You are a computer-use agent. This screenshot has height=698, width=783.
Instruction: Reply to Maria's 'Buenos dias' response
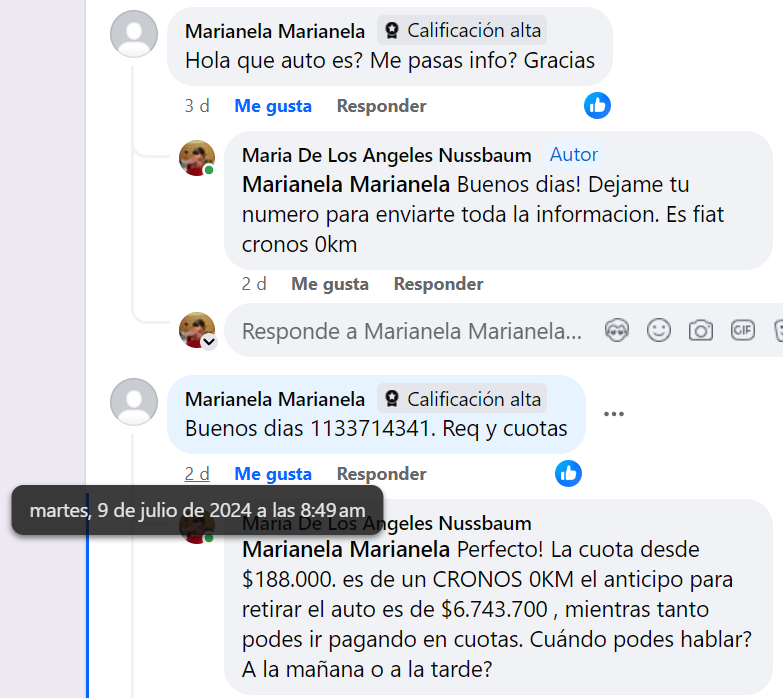[438, 284]
